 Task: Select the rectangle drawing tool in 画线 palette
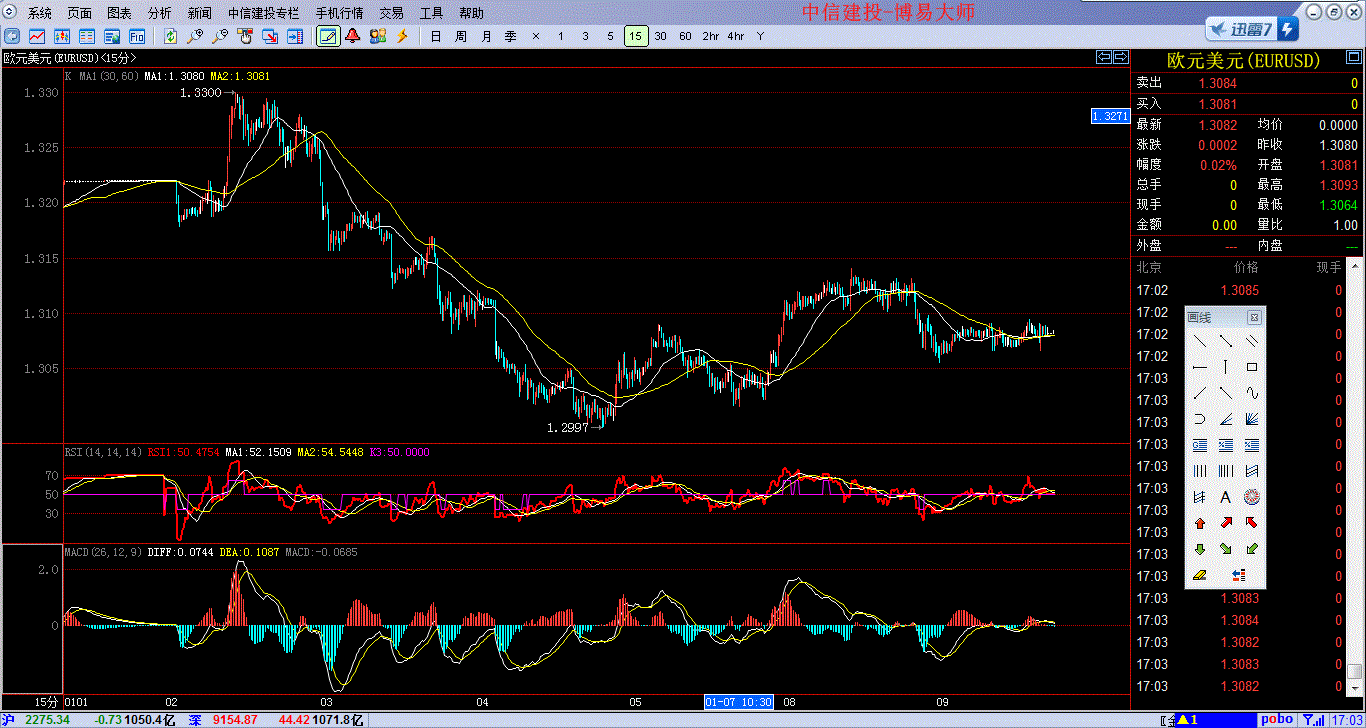(1251, 367)
